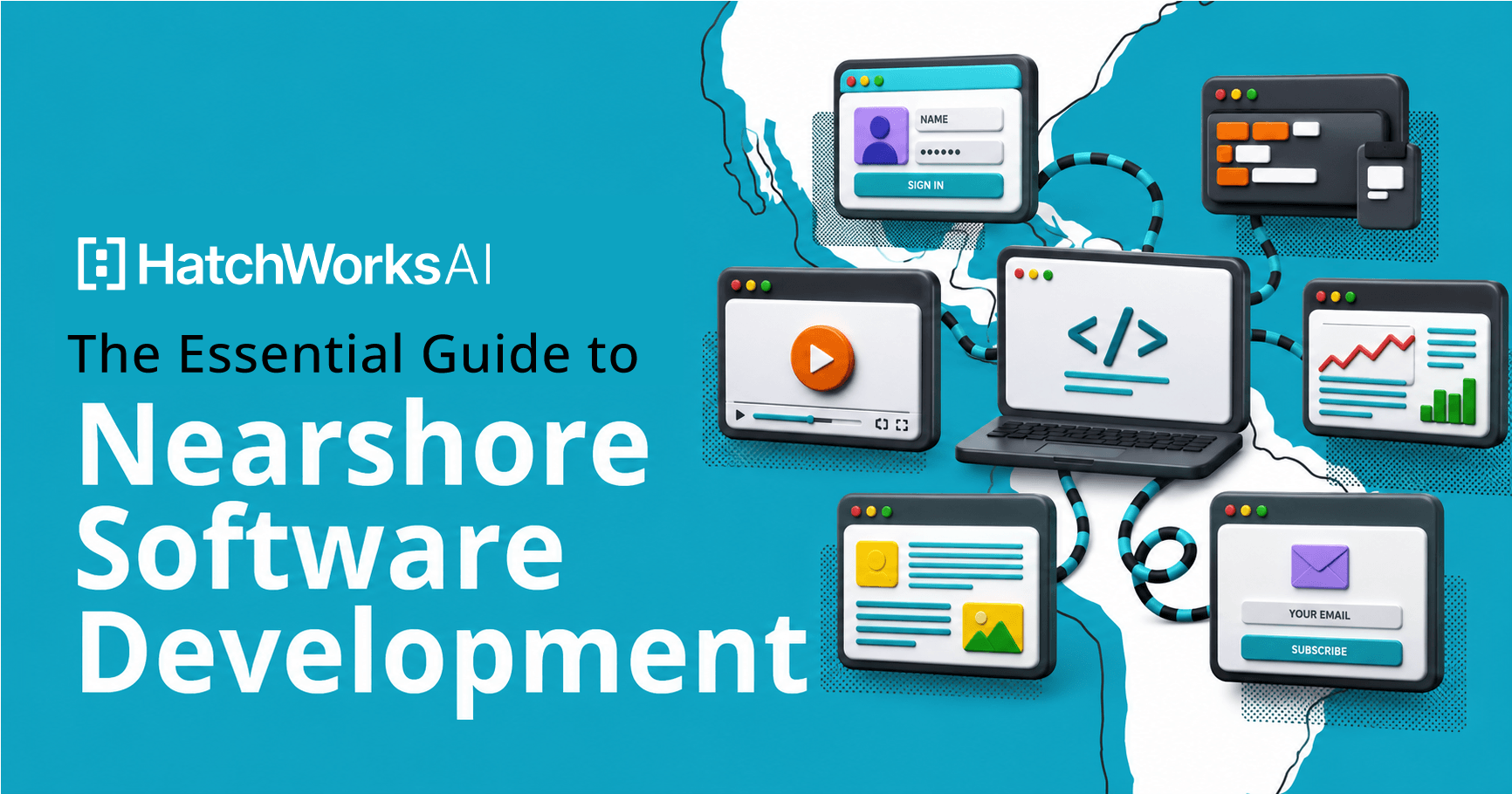This screenshot has height=794, width=1512.
Task: Click the video progress slider bar
Action: tap(808, 420)
